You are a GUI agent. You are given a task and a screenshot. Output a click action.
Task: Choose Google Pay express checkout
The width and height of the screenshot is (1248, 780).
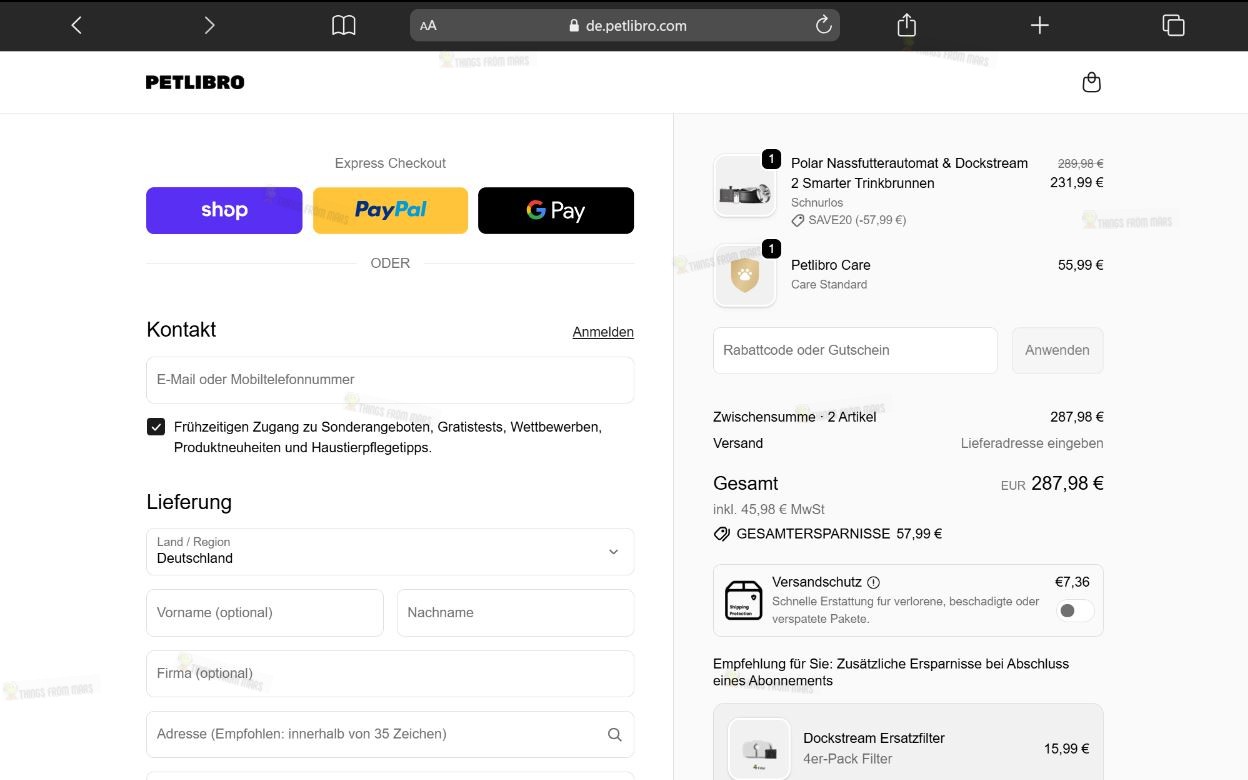(556, 210)
